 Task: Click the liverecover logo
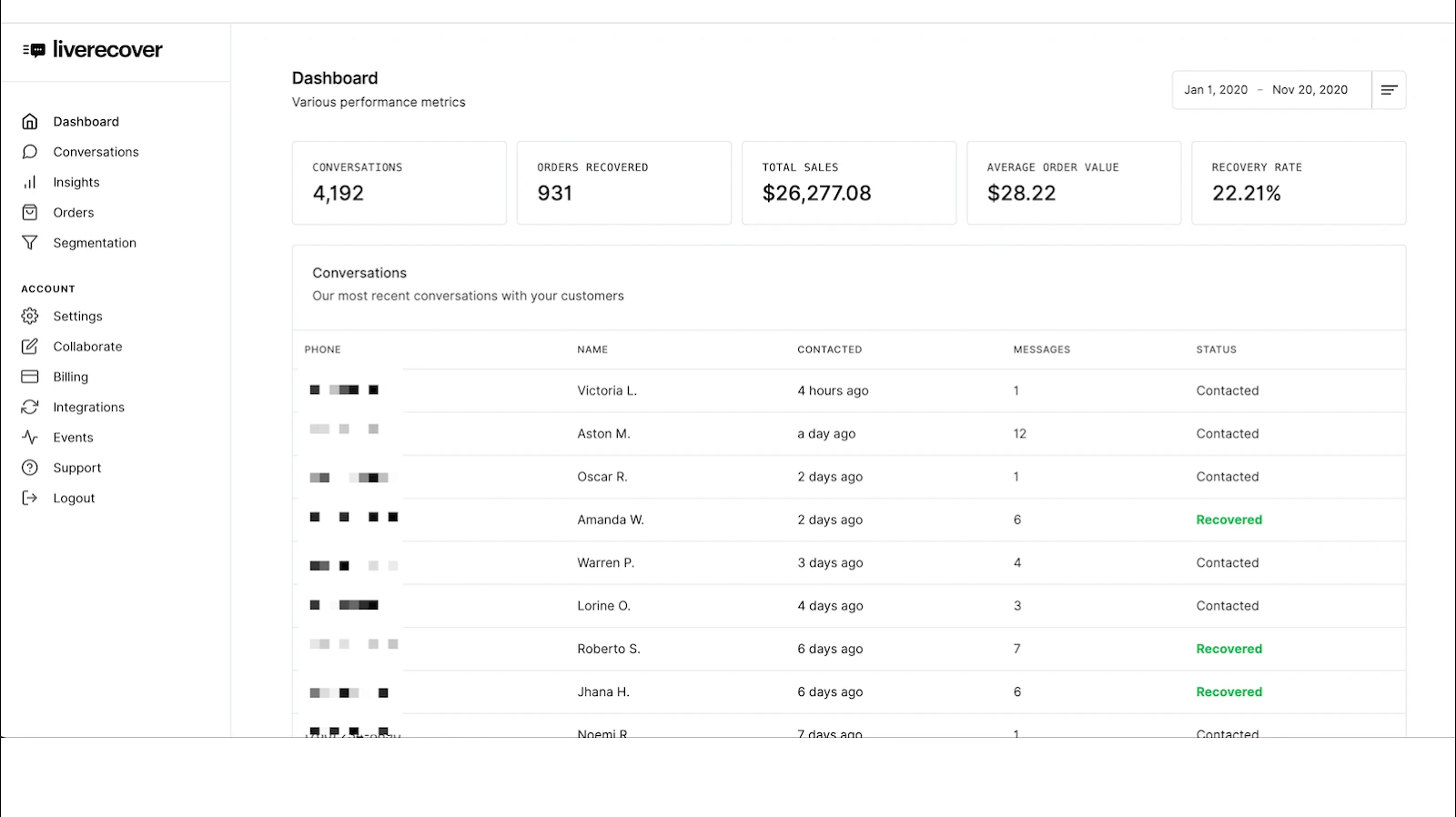point(93,50)
